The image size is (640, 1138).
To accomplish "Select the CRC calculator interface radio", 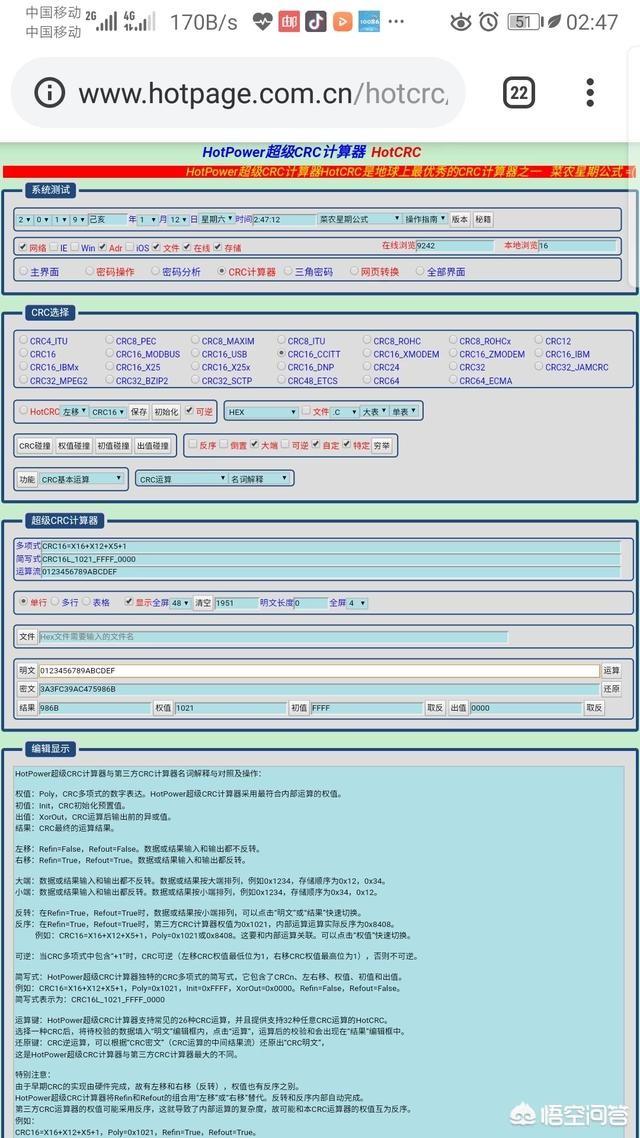I will (x=222, y=271).
